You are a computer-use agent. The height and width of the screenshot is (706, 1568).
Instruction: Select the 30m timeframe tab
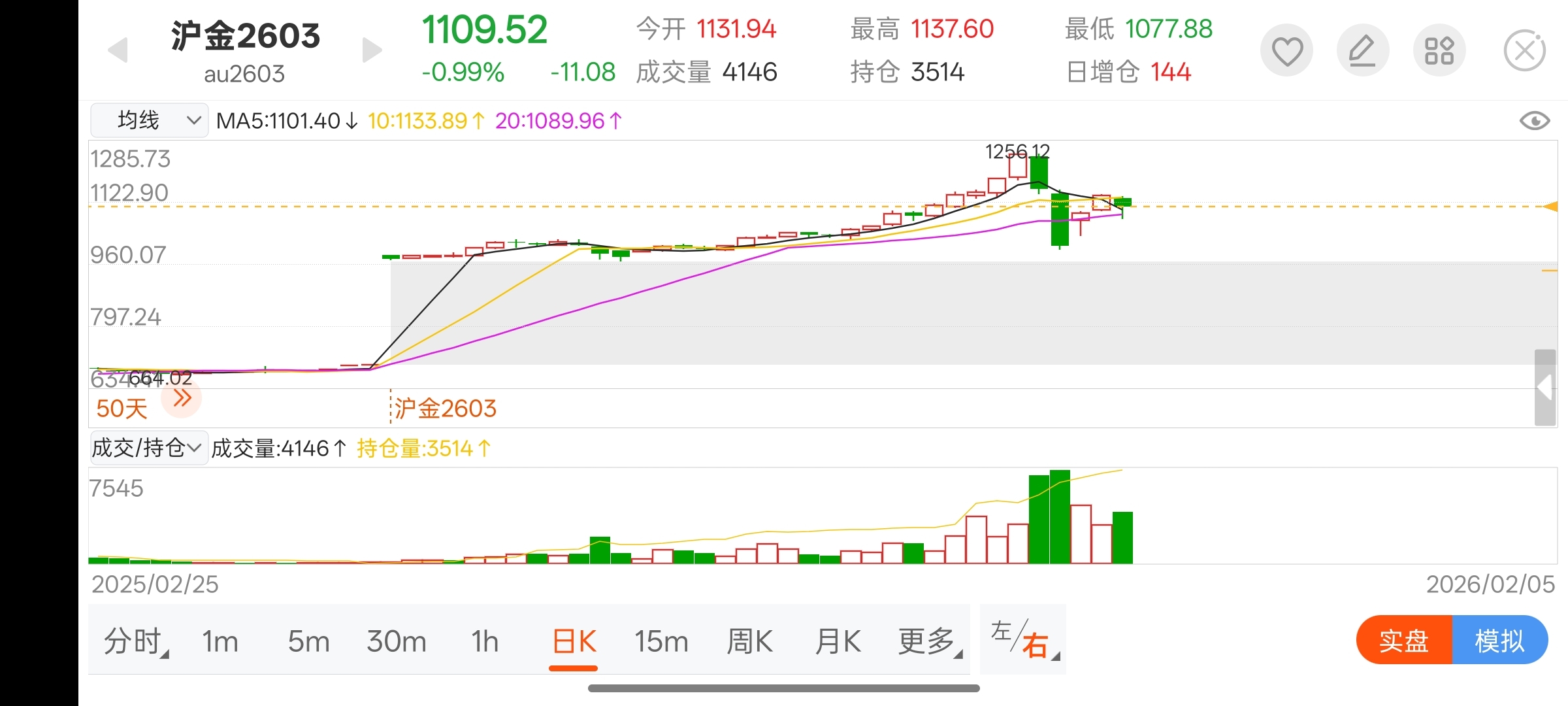click(396, 641)
